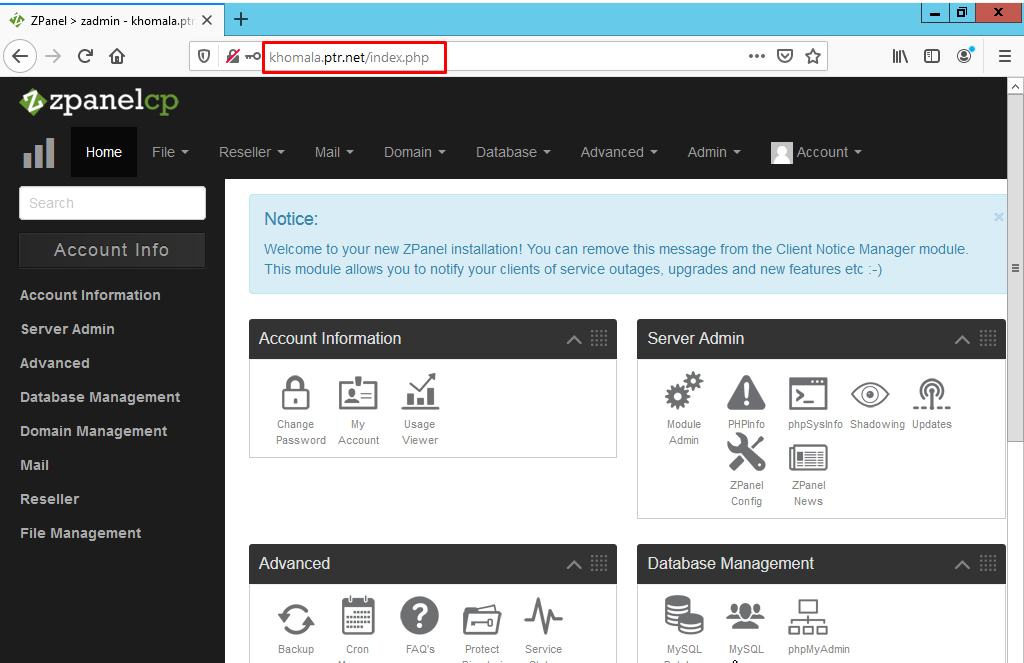The height and width of the screenshot is (663, 1024).
Task: Go to Advanced in sidebar
Action: [55, 363]
